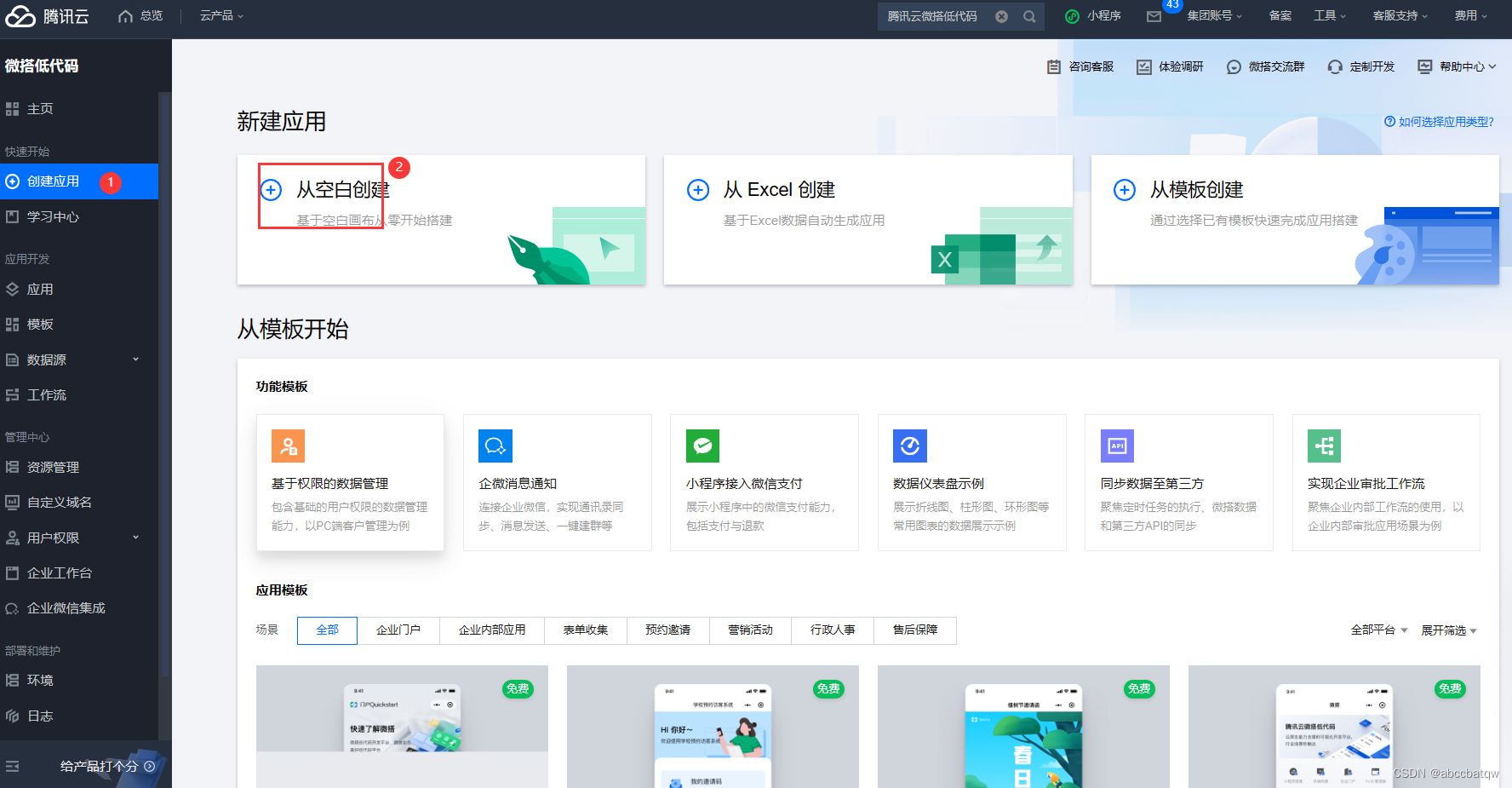
Task: Expand the 用户权限 sidebar item
Action: (135, 538)
